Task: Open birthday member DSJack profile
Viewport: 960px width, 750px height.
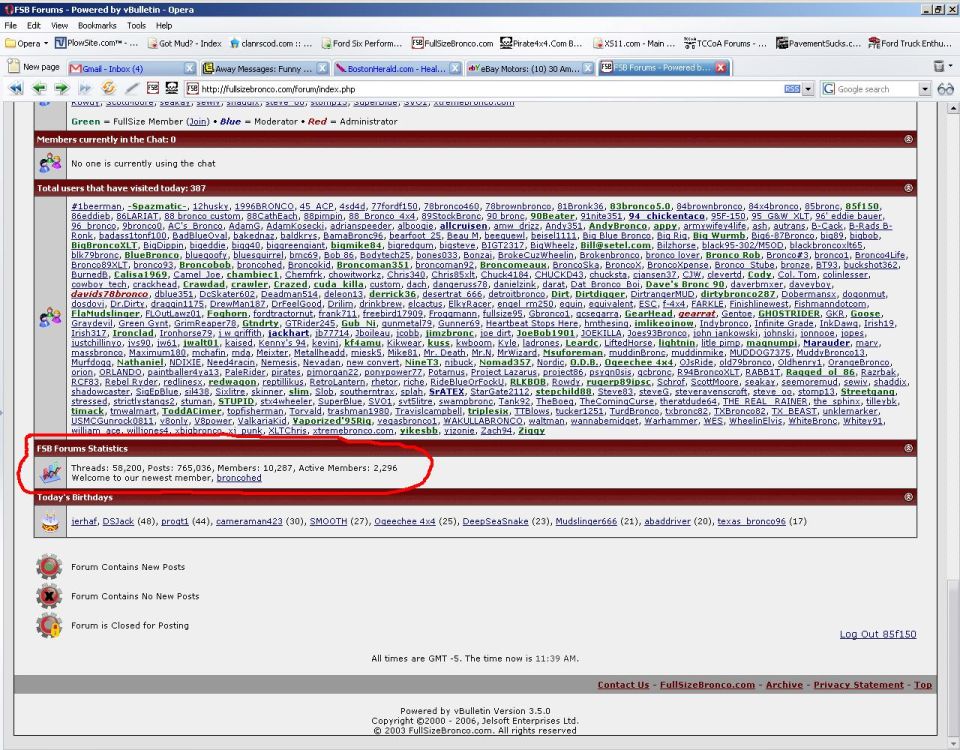Action: pyautogui.click(x=118, y=521)
